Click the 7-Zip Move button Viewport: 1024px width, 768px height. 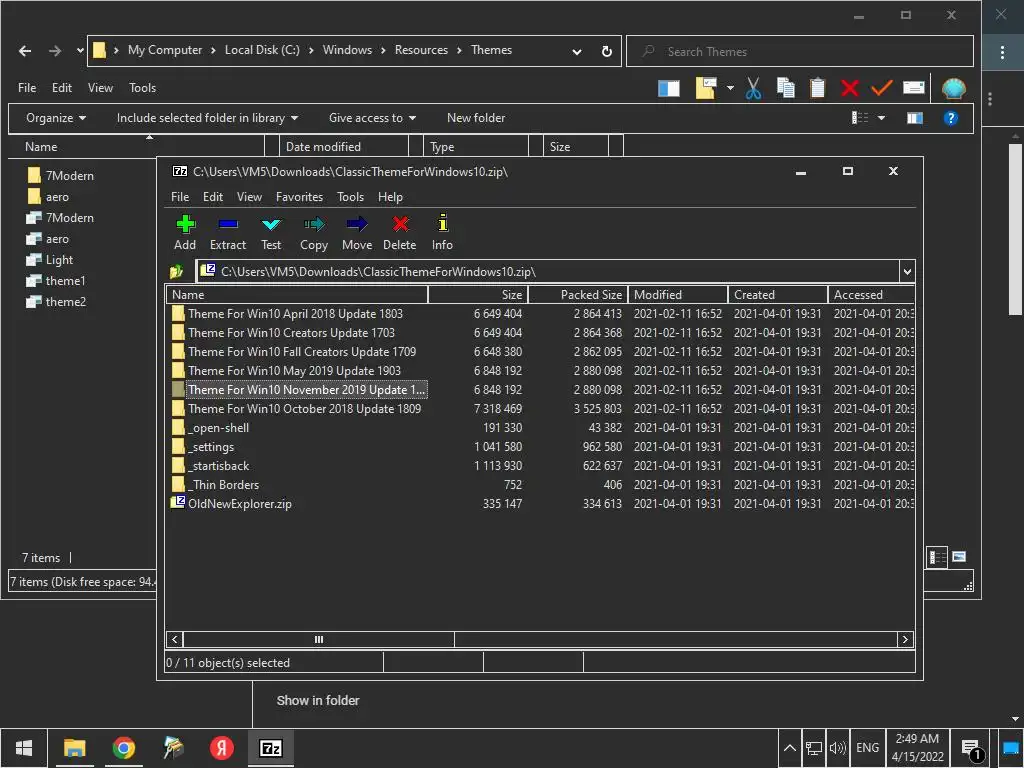coord(357,233)
